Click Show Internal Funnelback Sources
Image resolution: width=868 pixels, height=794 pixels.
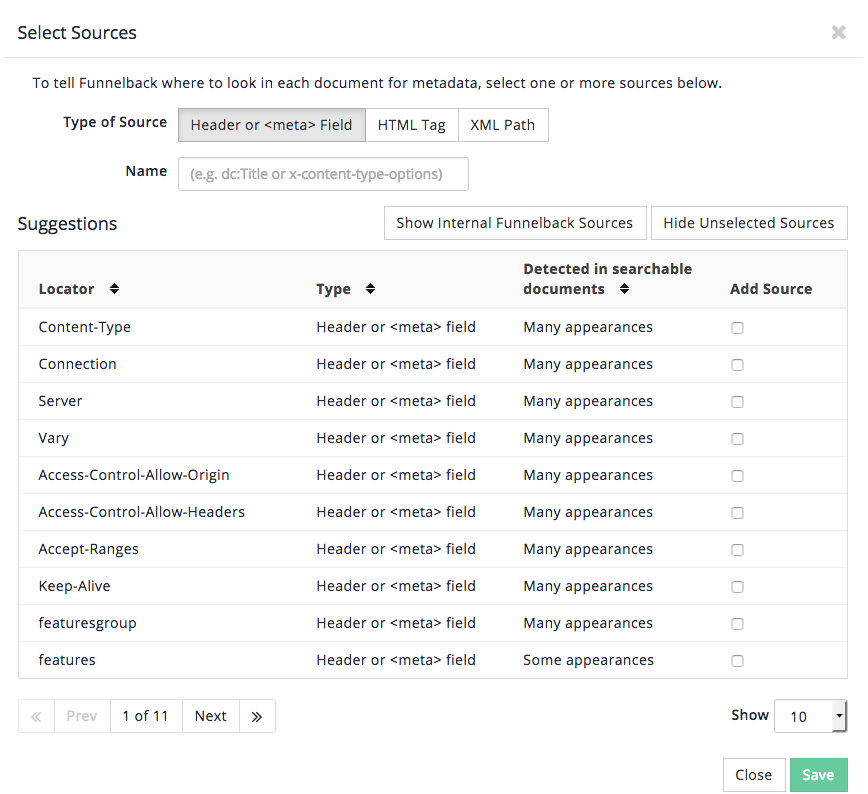click(514, 223)
